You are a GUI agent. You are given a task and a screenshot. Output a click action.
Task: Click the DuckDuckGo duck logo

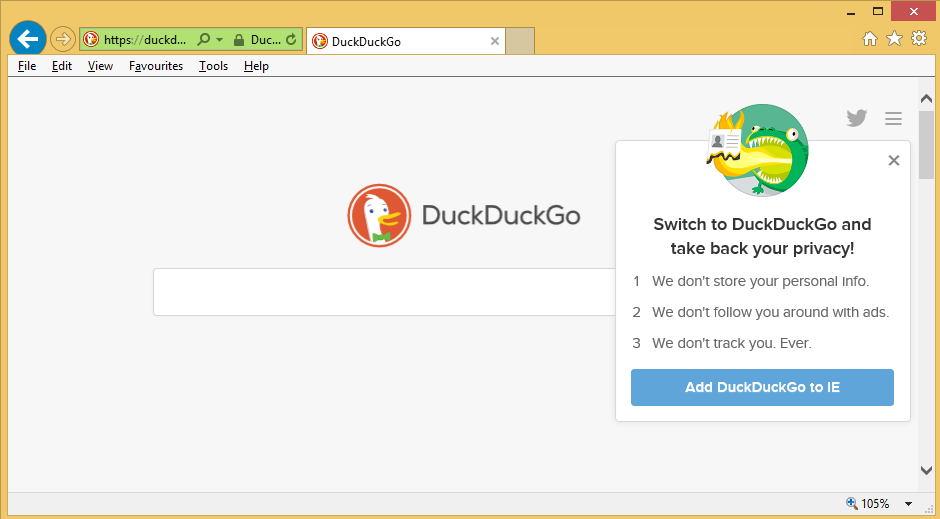(379, 216)
